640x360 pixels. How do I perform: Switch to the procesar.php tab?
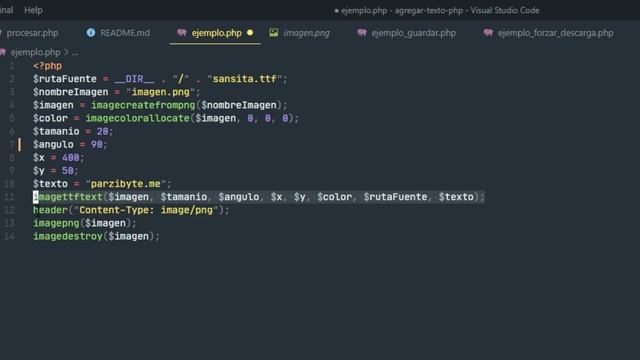(x=32, y=33)
